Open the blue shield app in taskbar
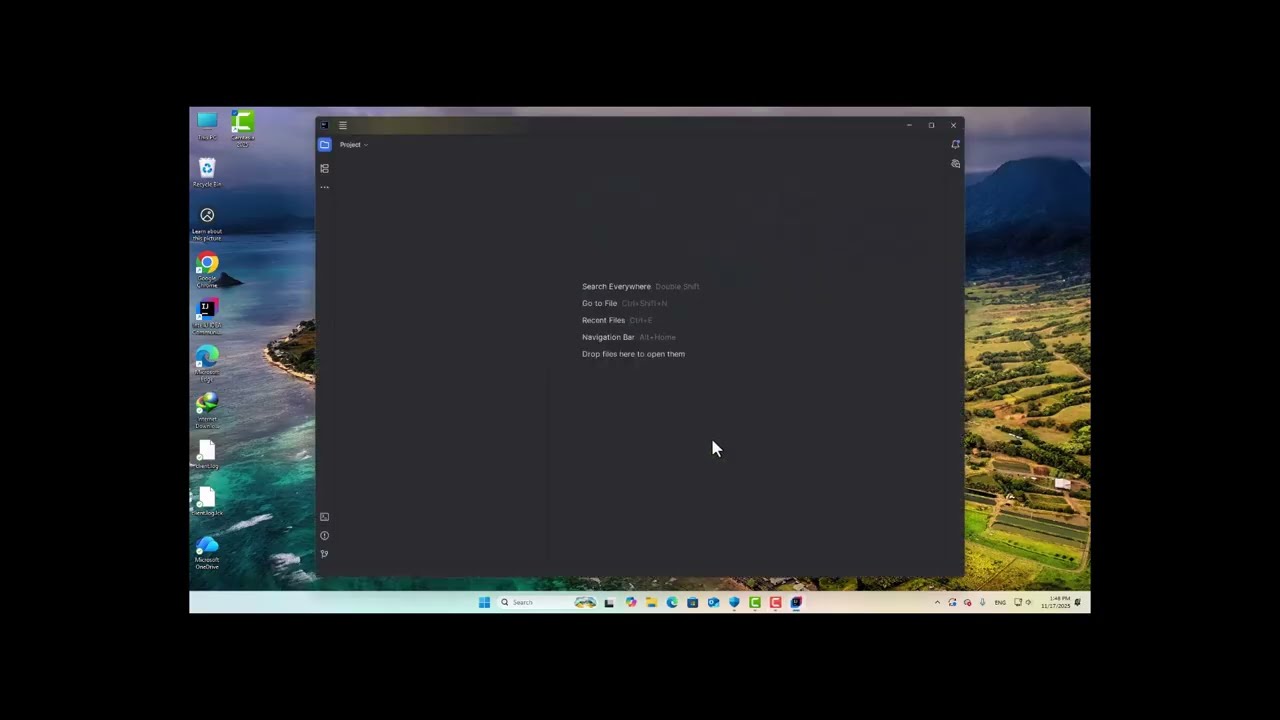Viewport: 1280px width, 720px height. (x=734, y=602)
